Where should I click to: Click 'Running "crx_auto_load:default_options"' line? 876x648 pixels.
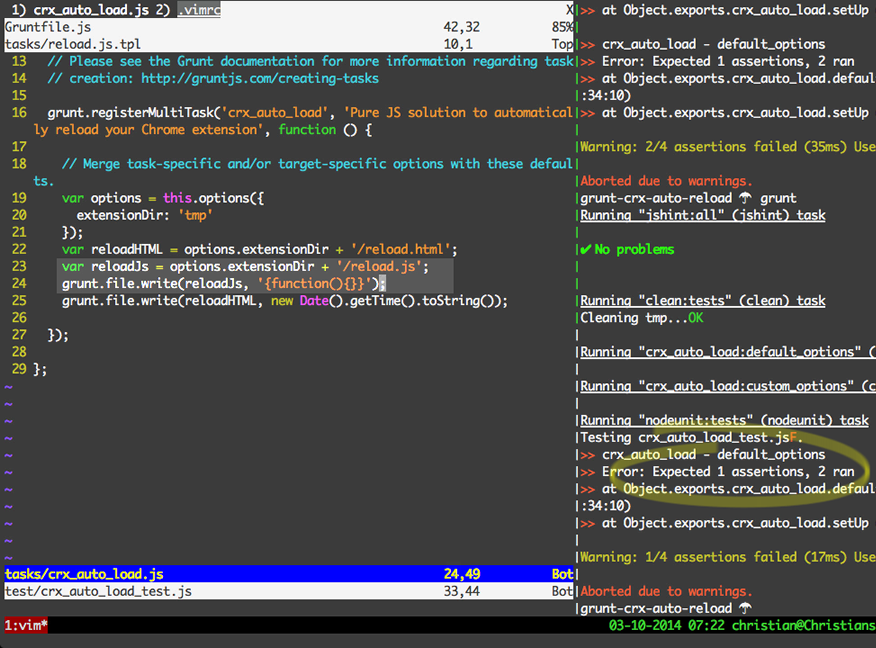(x=728, y=352)
